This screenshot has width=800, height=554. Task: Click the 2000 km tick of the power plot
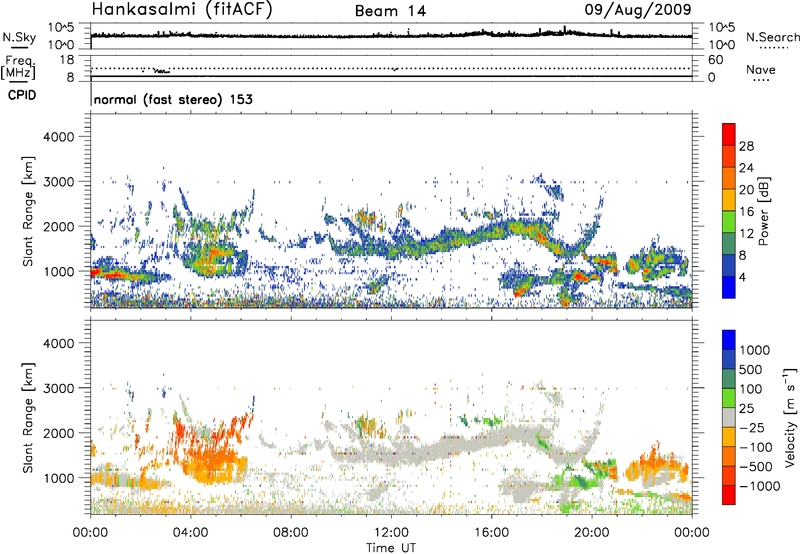[x=58, y=226]
